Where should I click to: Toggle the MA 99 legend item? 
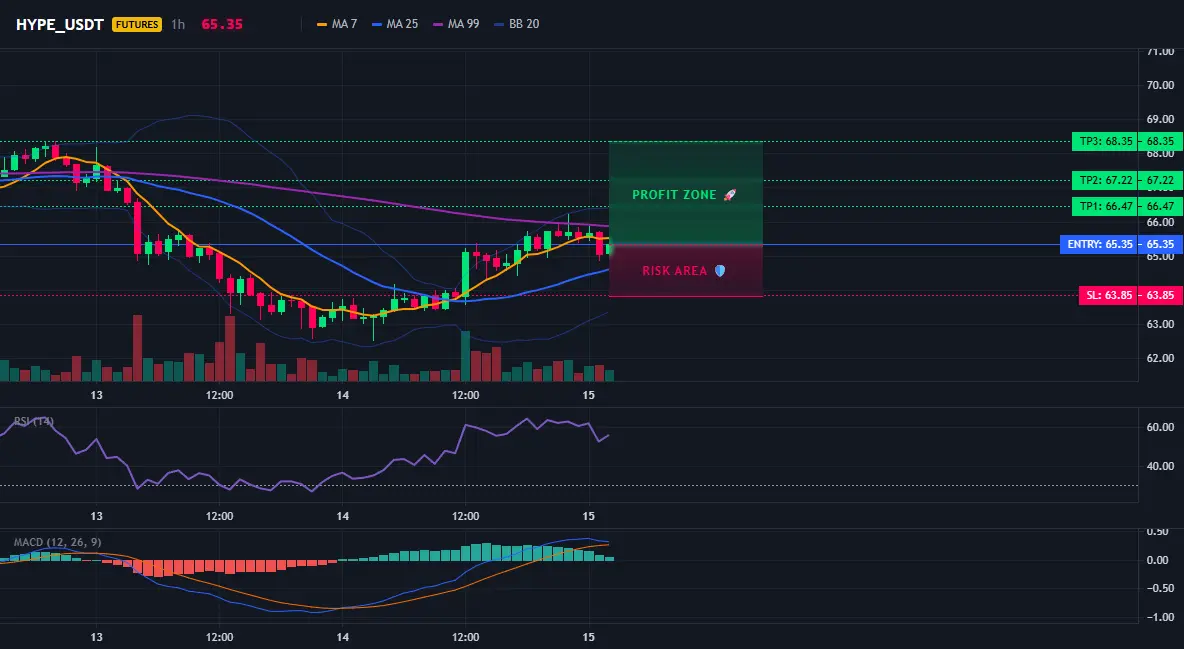point(456,24)
